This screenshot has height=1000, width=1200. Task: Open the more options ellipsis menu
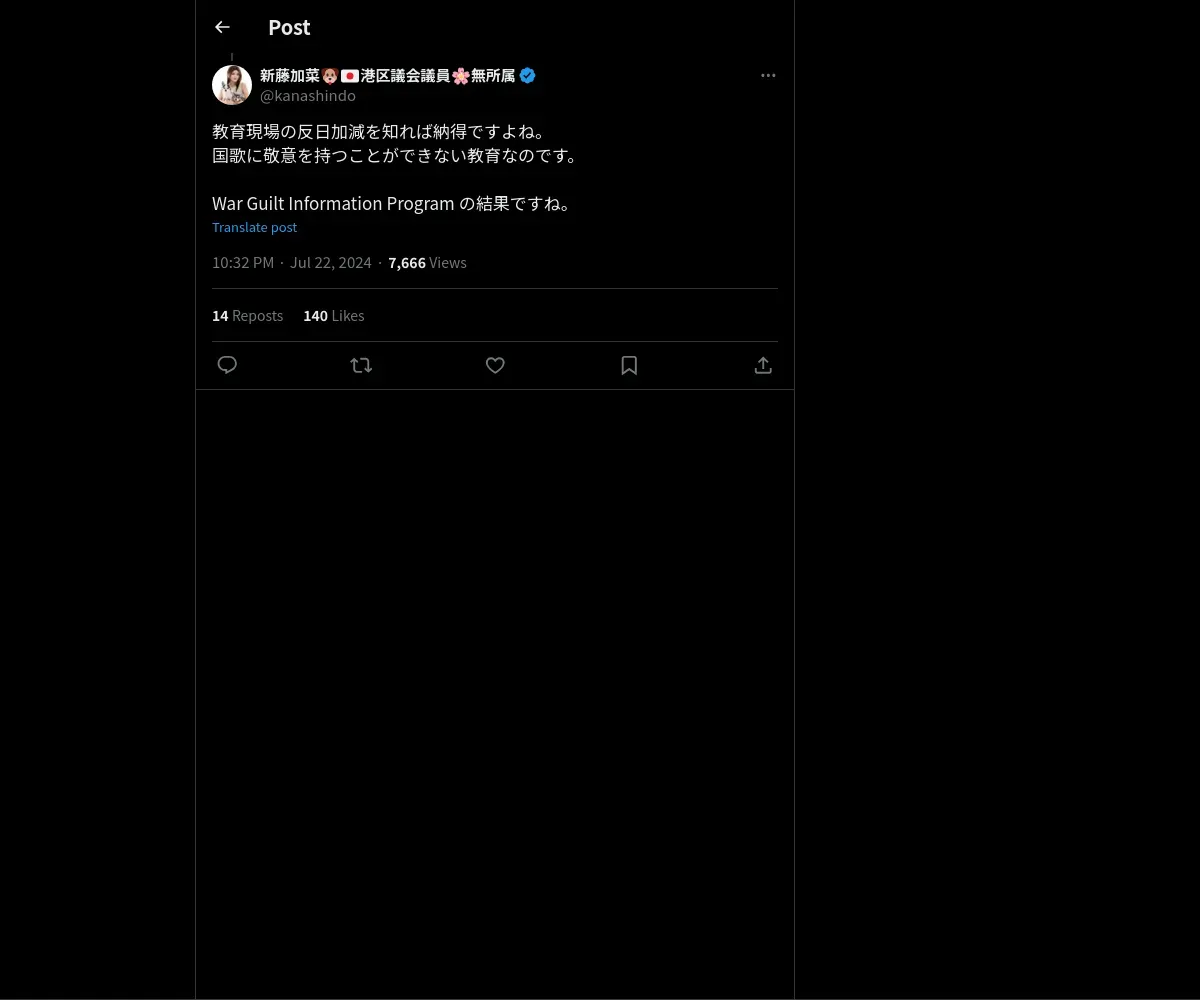coord(768,75)
